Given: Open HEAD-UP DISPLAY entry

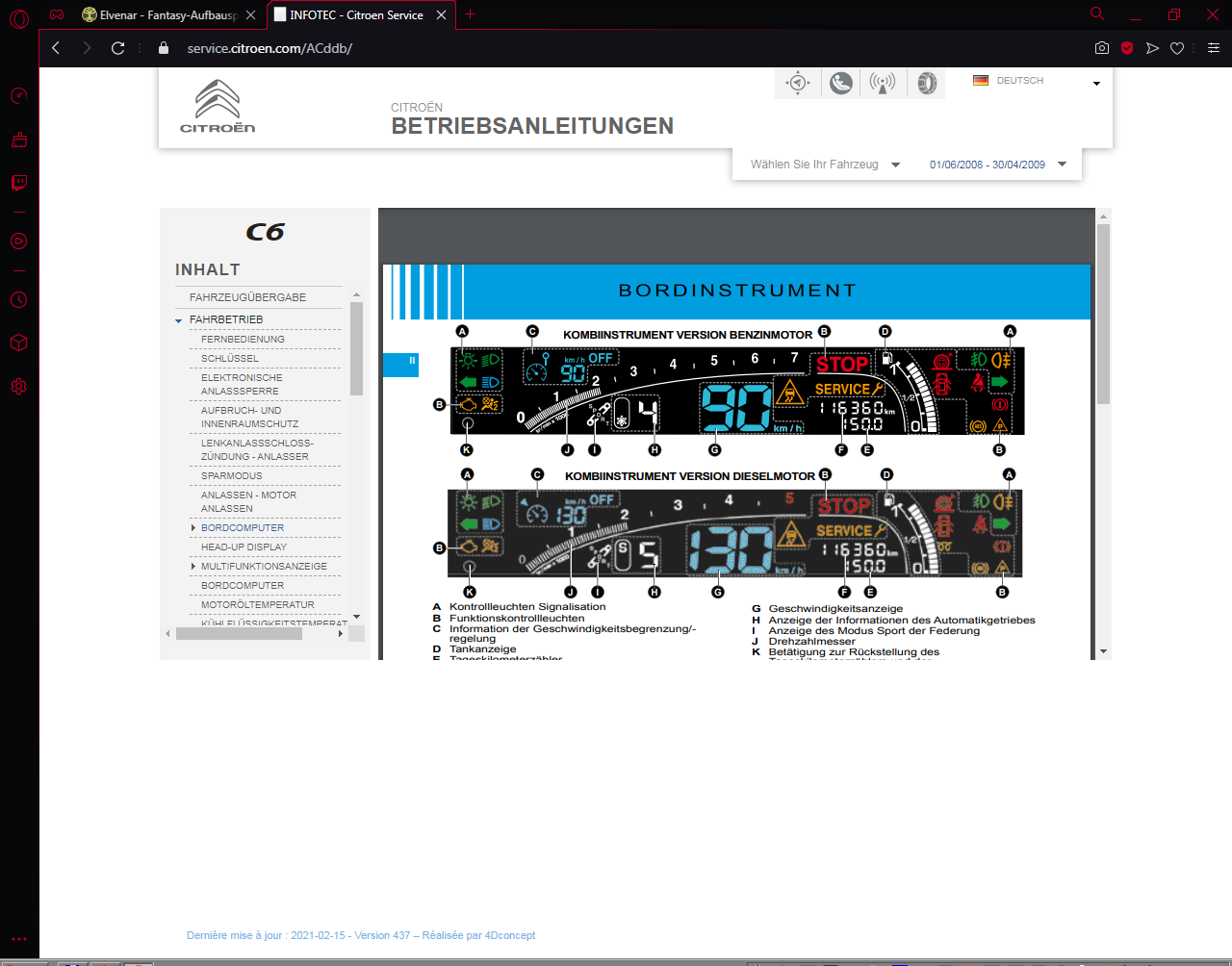Looking at the screenshot, I should tap(244, 547).
